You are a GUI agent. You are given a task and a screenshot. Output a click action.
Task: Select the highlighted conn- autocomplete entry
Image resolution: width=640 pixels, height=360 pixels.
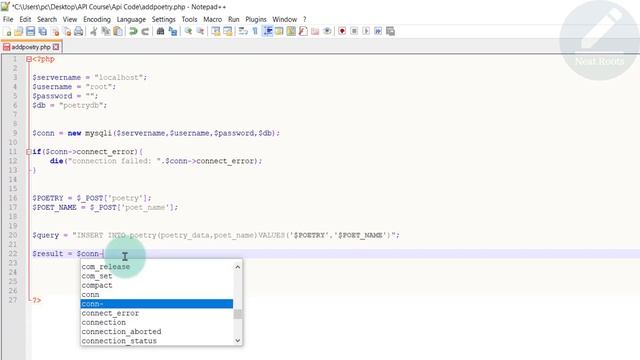click(x=157, y=304)
